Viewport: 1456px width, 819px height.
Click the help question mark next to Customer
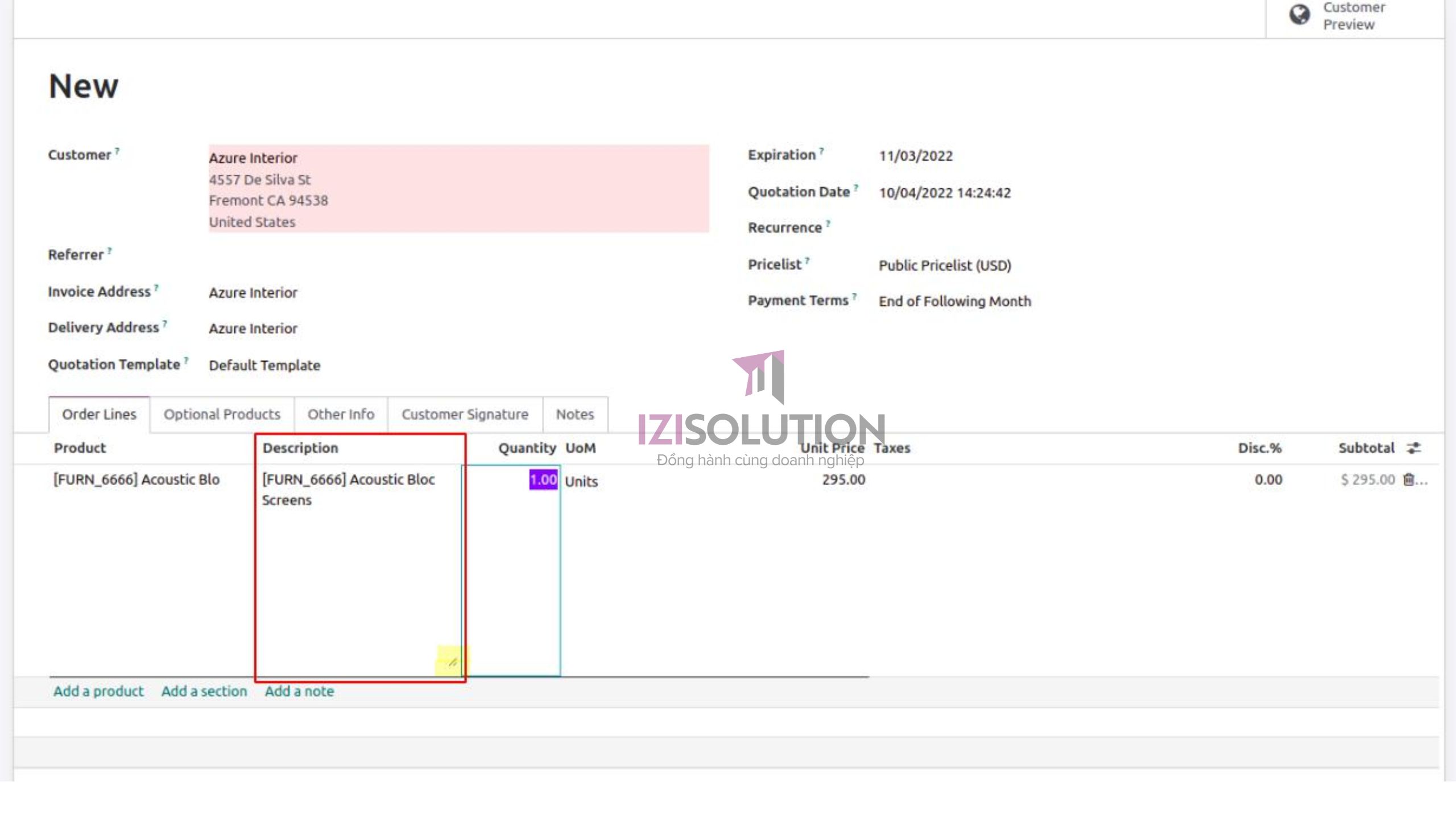pyautogui.click(x=117, y=151)
